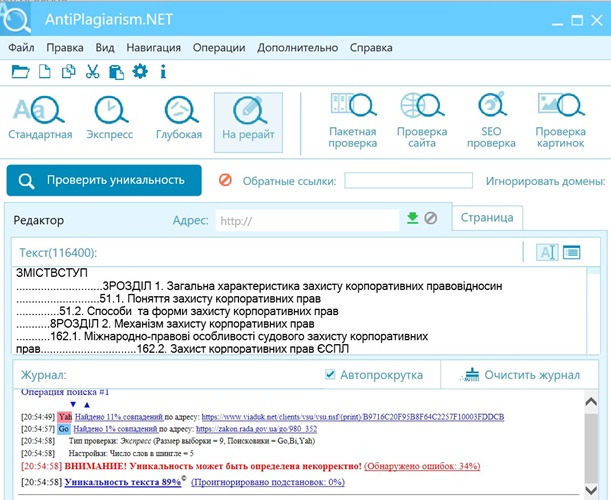This screenshot has width=611, height=500.
Task: Click the Очистить журнал button
Action: 520,375
